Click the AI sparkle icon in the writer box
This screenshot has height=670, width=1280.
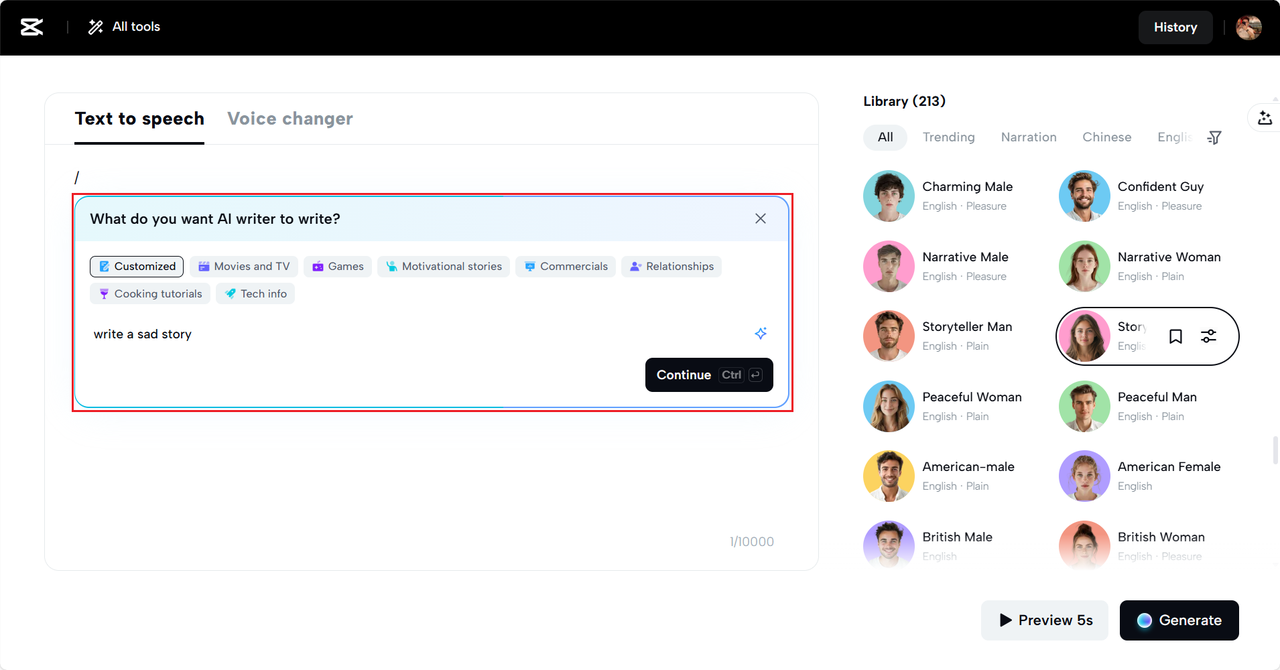(x=761, y=333)
